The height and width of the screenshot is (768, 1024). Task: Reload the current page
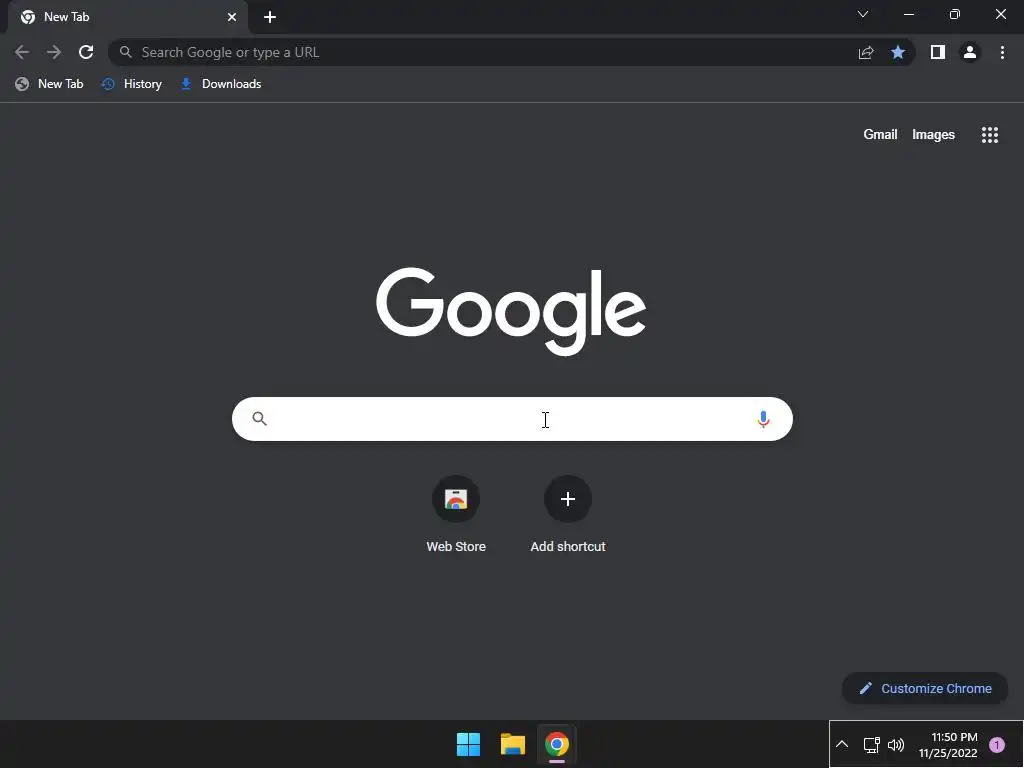click(86, 52)
